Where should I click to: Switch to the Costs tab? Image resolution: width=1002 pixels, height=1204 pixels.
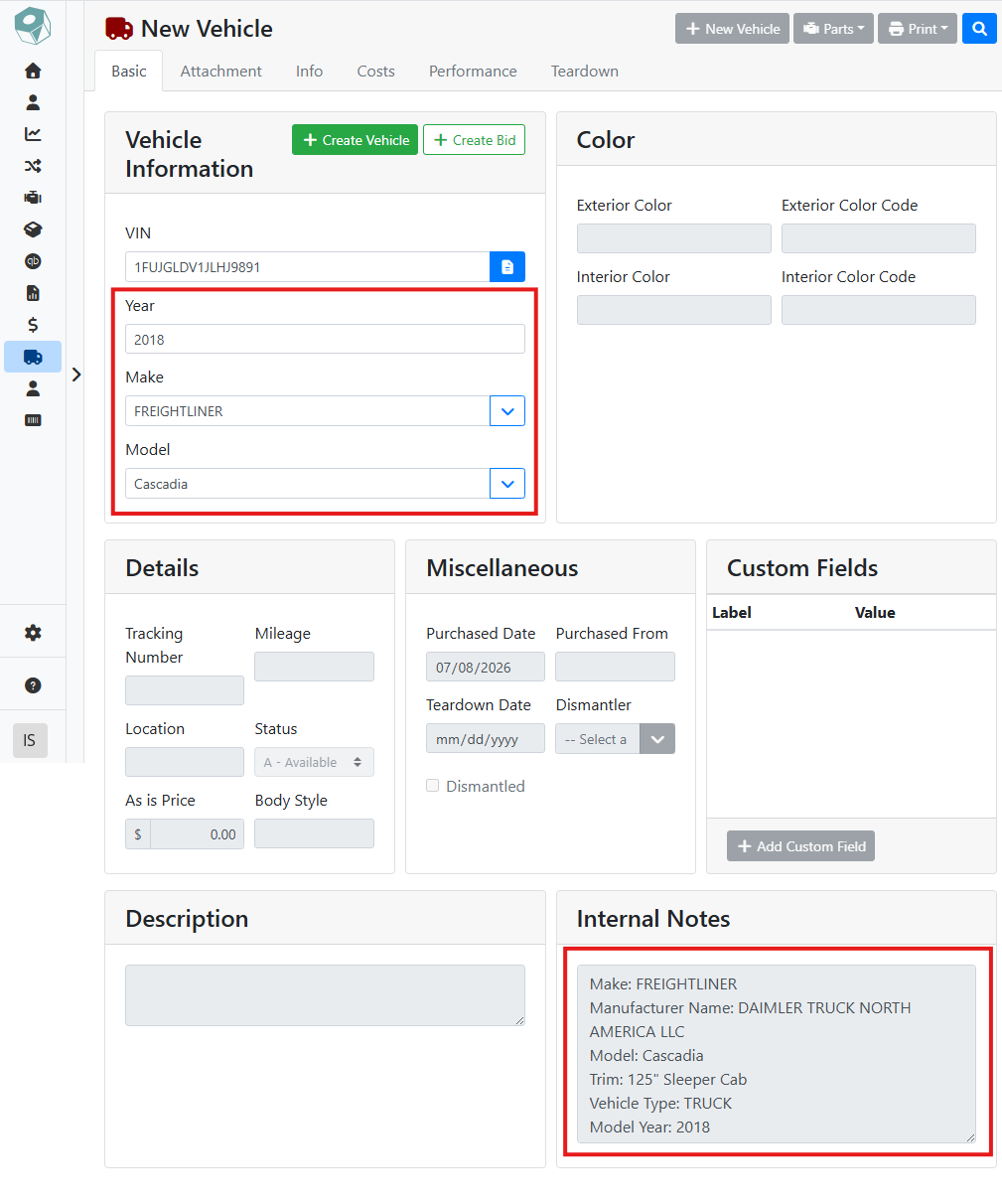coord(376,72)
